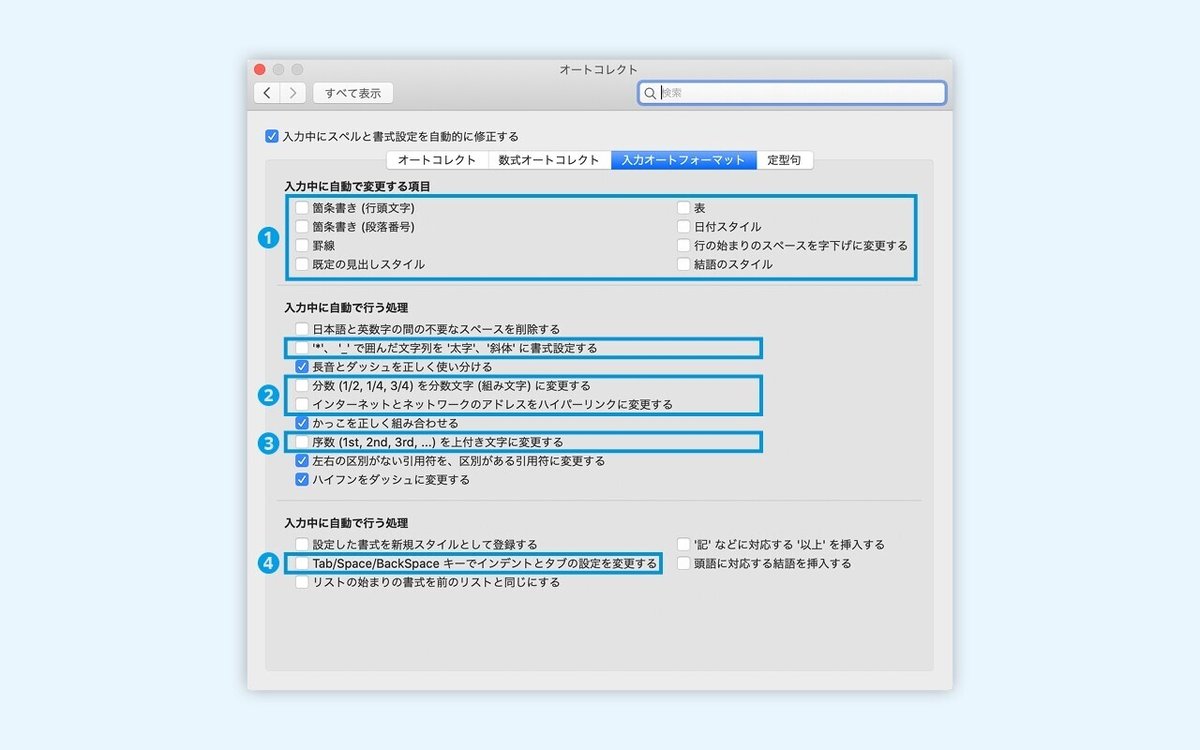Enable fraction-to-symbol conversion checkbox

(x=302, y=385)
